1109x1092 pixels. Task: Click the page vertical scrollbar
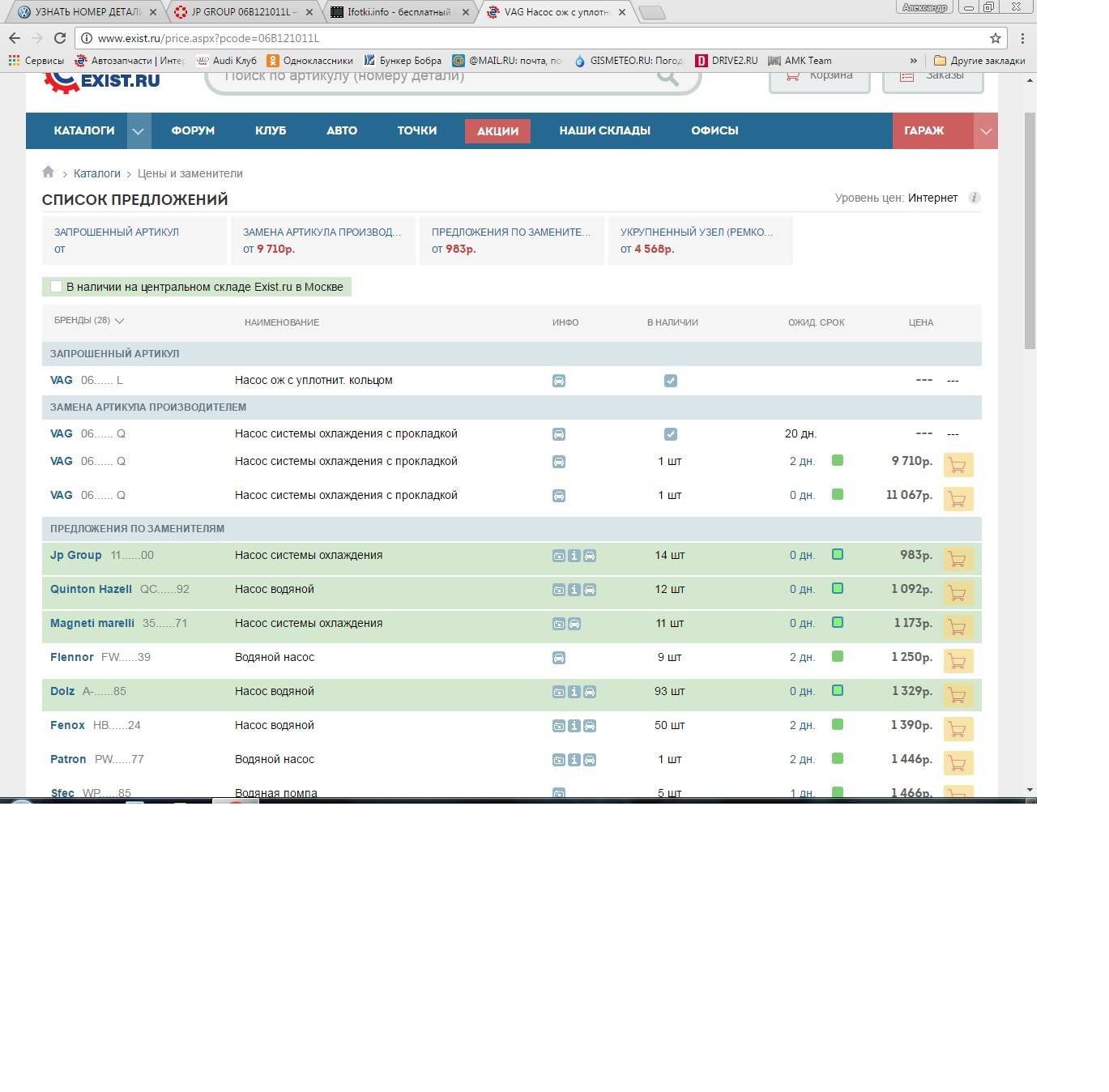(x=1030, y=231)
